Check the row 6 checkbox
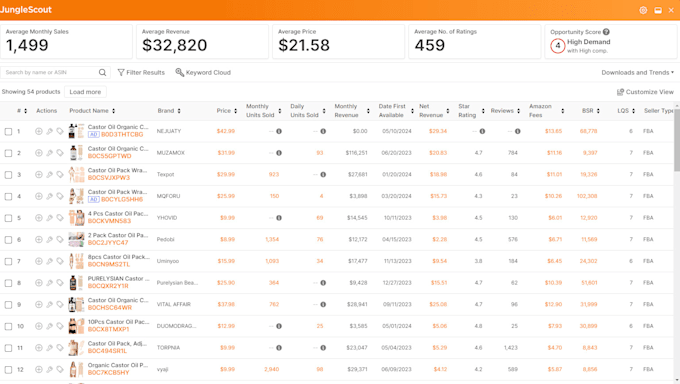The image size is (680, 384). (8, 240)
